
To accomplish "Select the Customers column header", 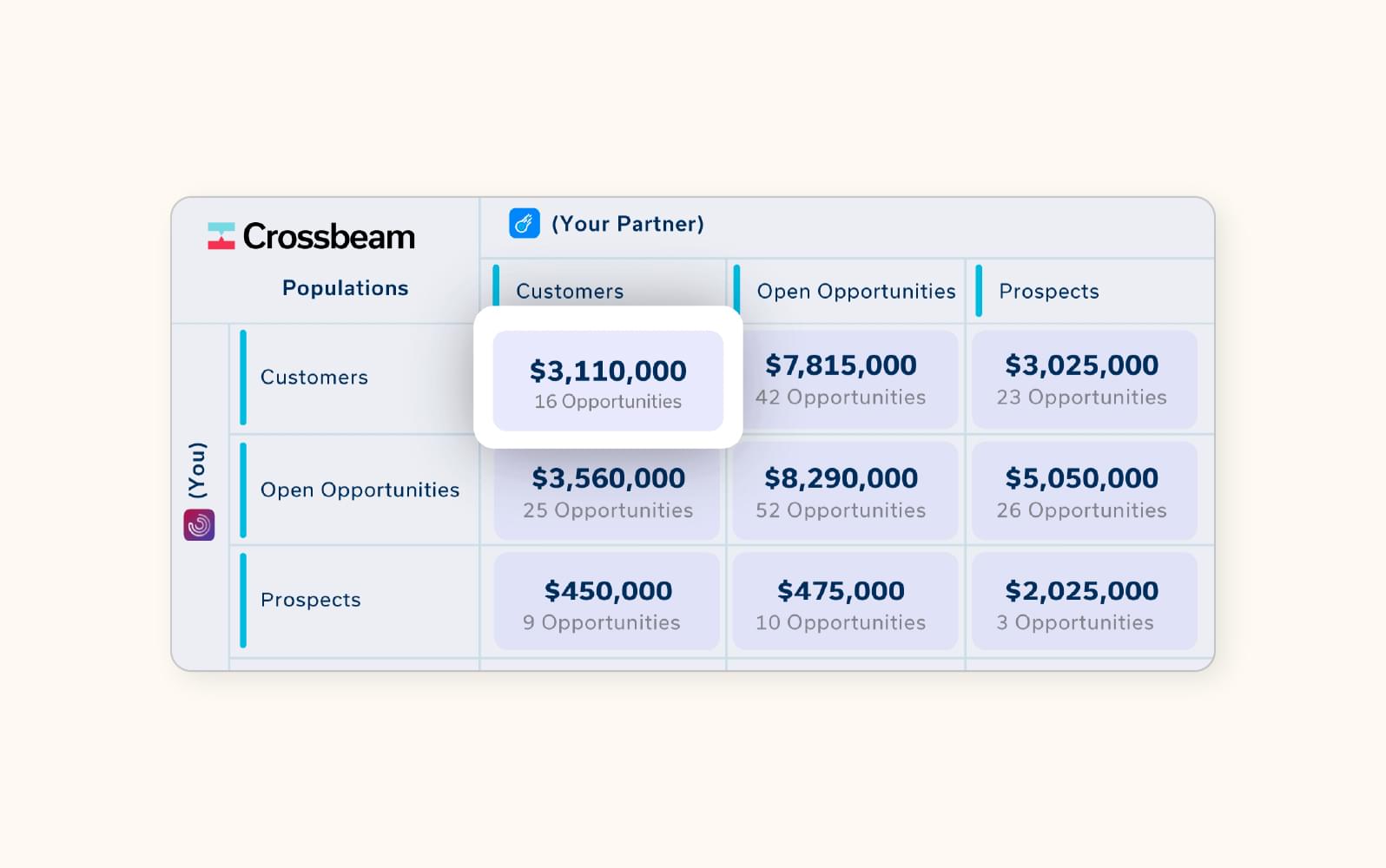I will 569,292.
